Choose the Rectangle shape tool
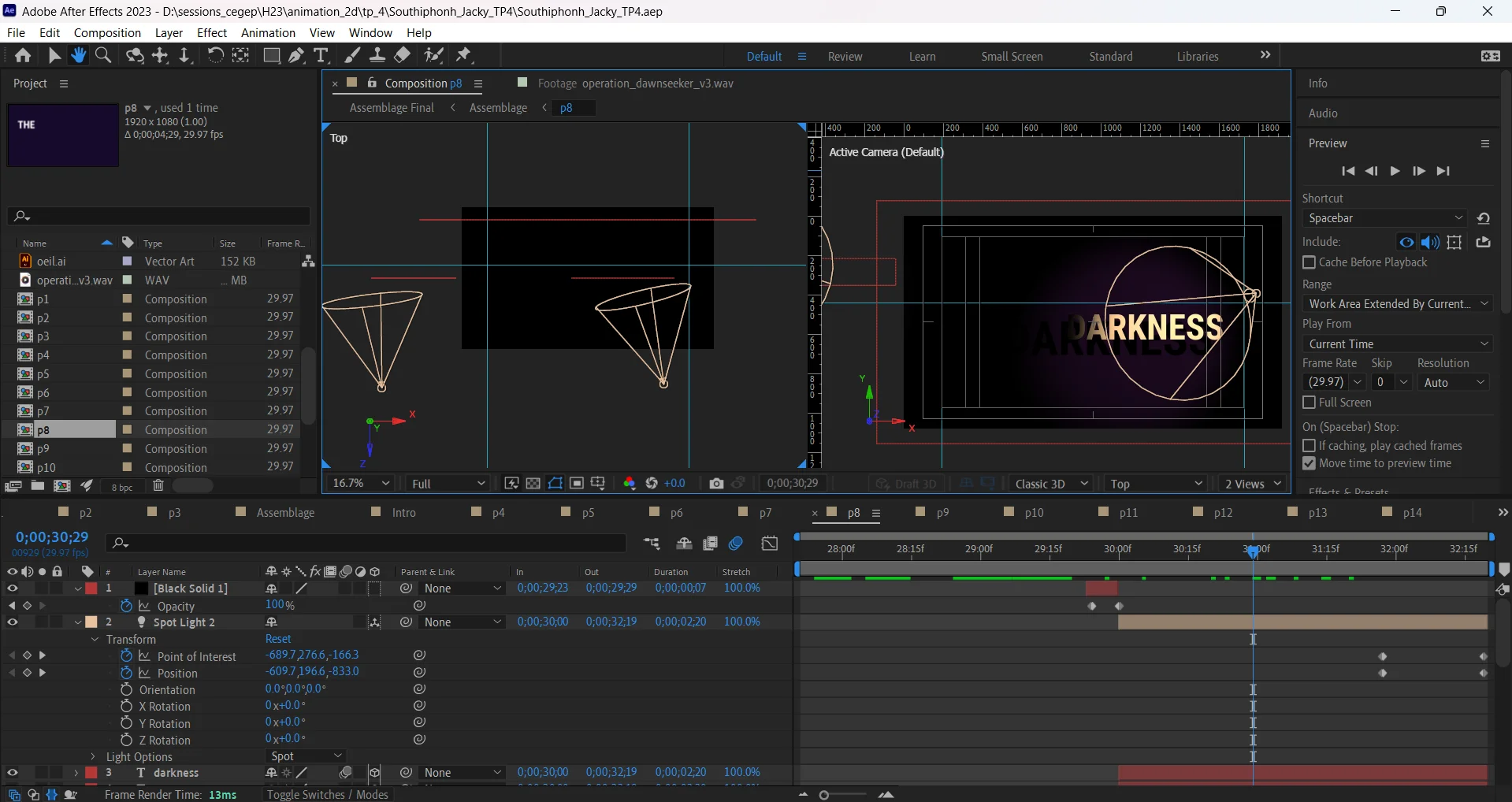This screenshot has height=802, width=1512. 272,55
